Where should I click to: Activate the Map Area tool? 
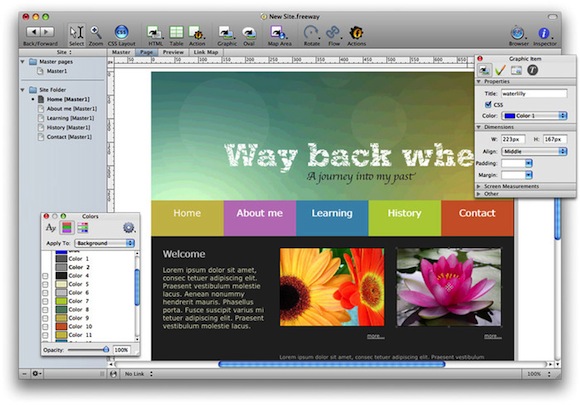[x=278, y=33]
